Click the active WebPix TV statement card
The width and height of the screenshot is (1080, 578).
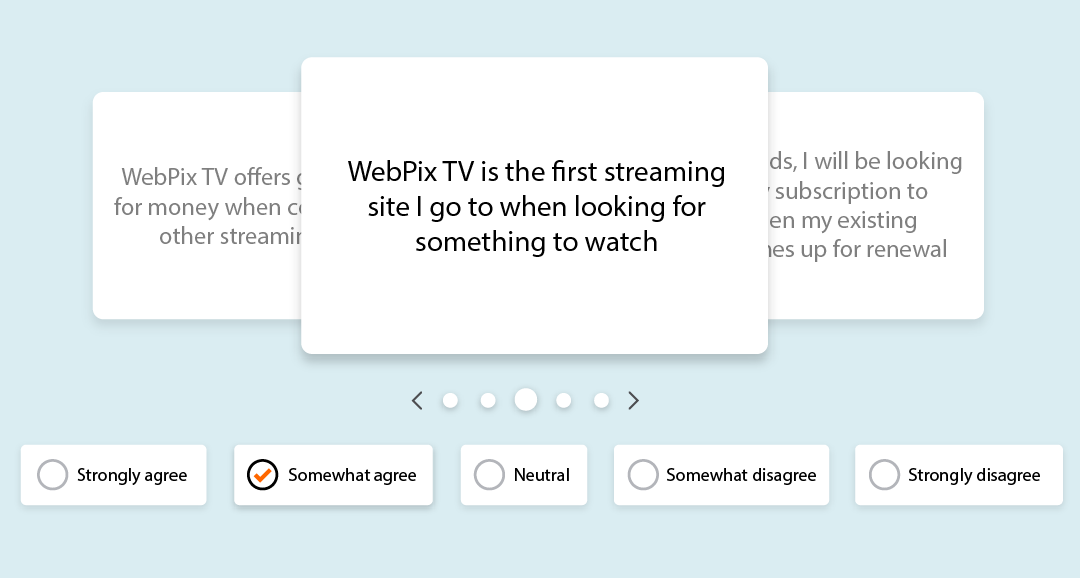click(534, 205)
